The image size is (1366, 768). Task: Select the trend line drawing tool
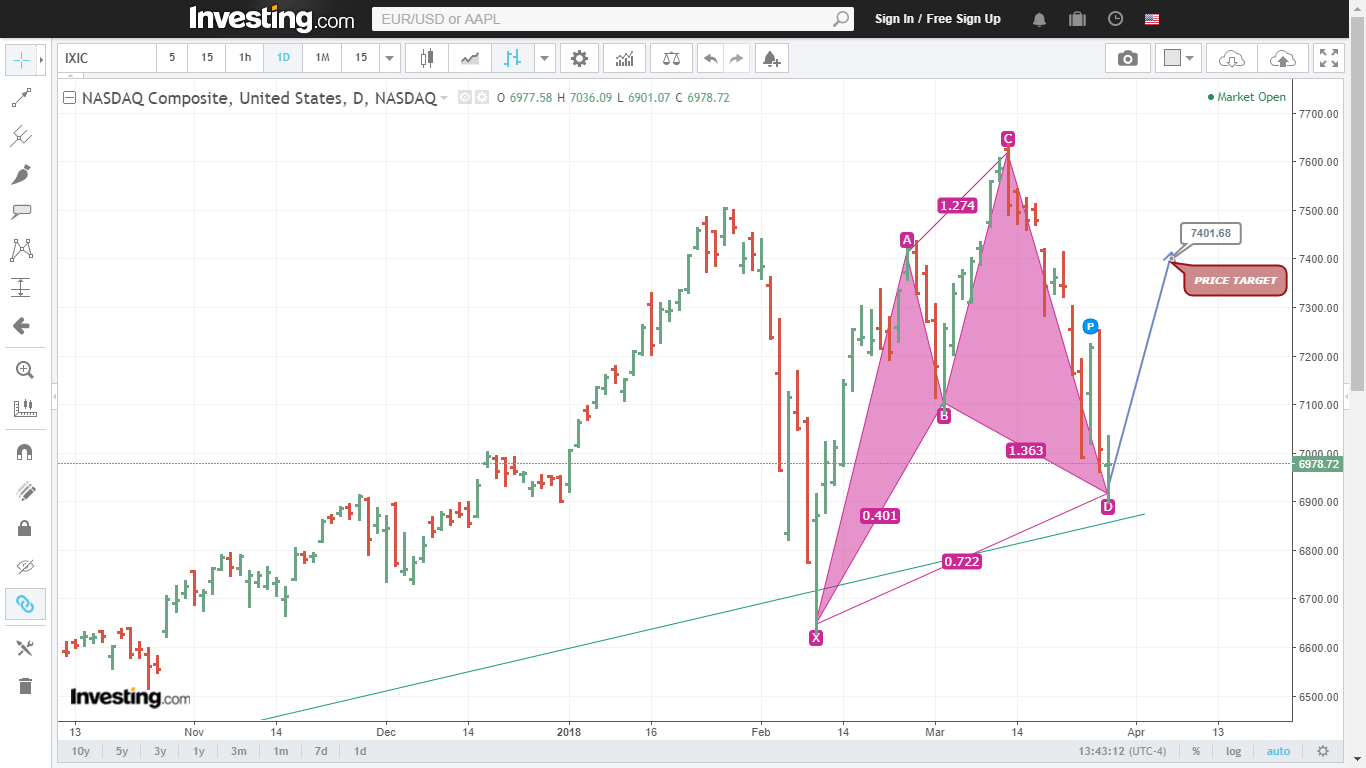click(x=22, y=98)
